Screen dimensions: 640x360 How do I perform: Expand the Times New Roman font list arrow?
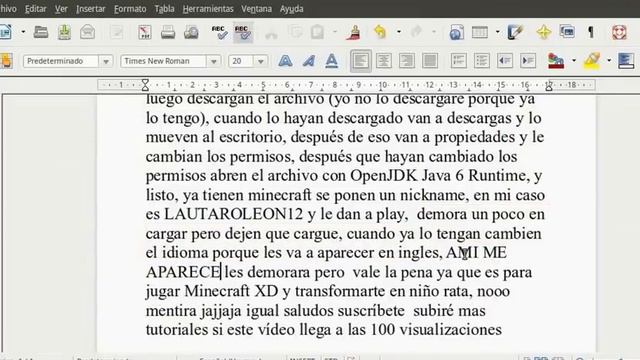click(213, 62)
